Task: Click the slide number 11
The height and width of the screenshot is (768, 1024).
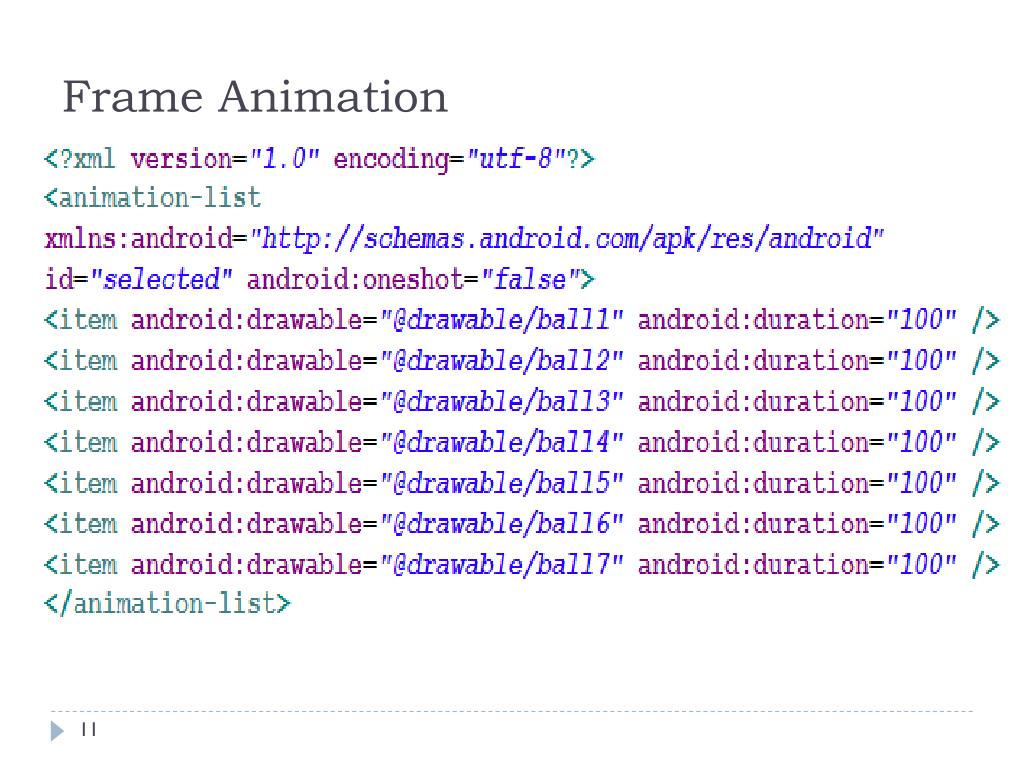Action: click(89, 729)
